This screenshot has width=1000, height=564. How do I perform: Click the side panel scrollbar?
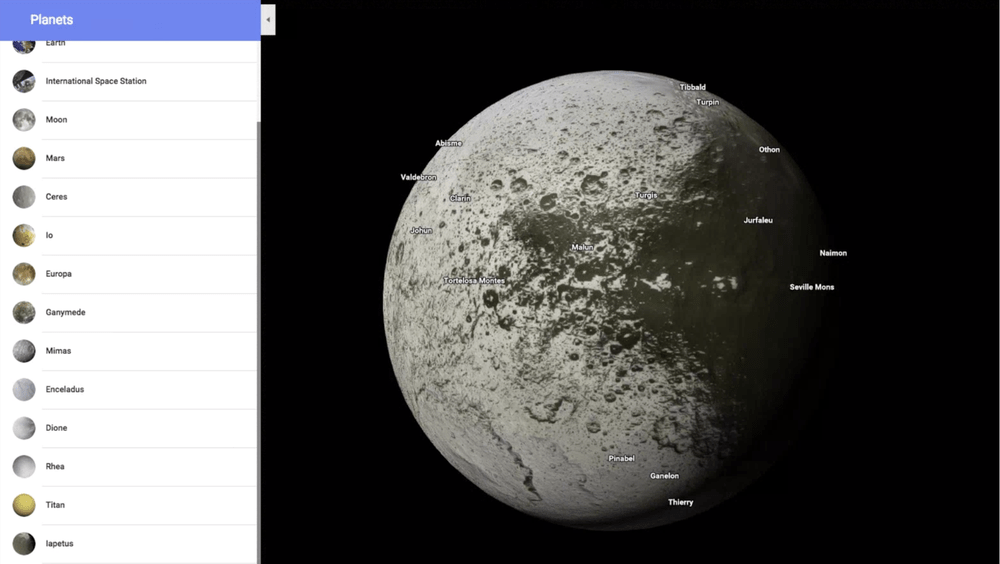(x=258, y=341)
